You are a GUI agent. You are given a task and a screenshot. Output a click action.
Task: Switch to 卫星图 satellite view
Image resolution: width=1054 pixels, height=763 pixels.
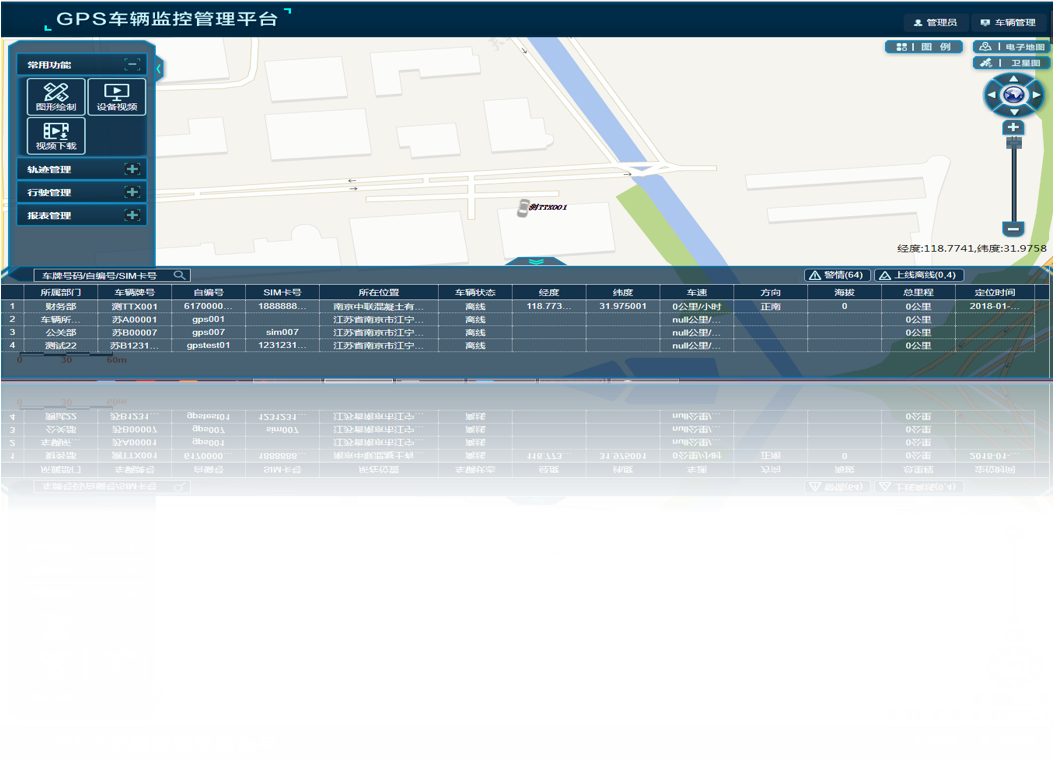point(1011,63)
